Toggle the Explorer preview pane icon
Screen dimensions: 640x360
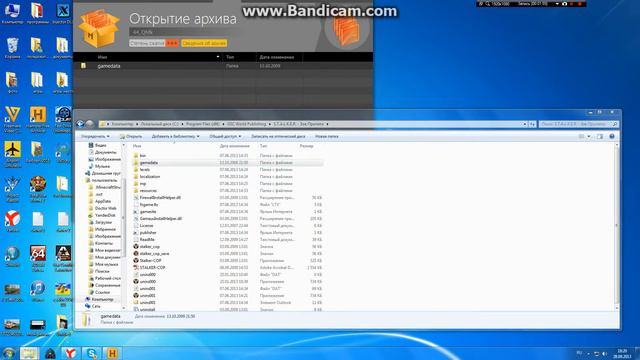pos(600,136)
